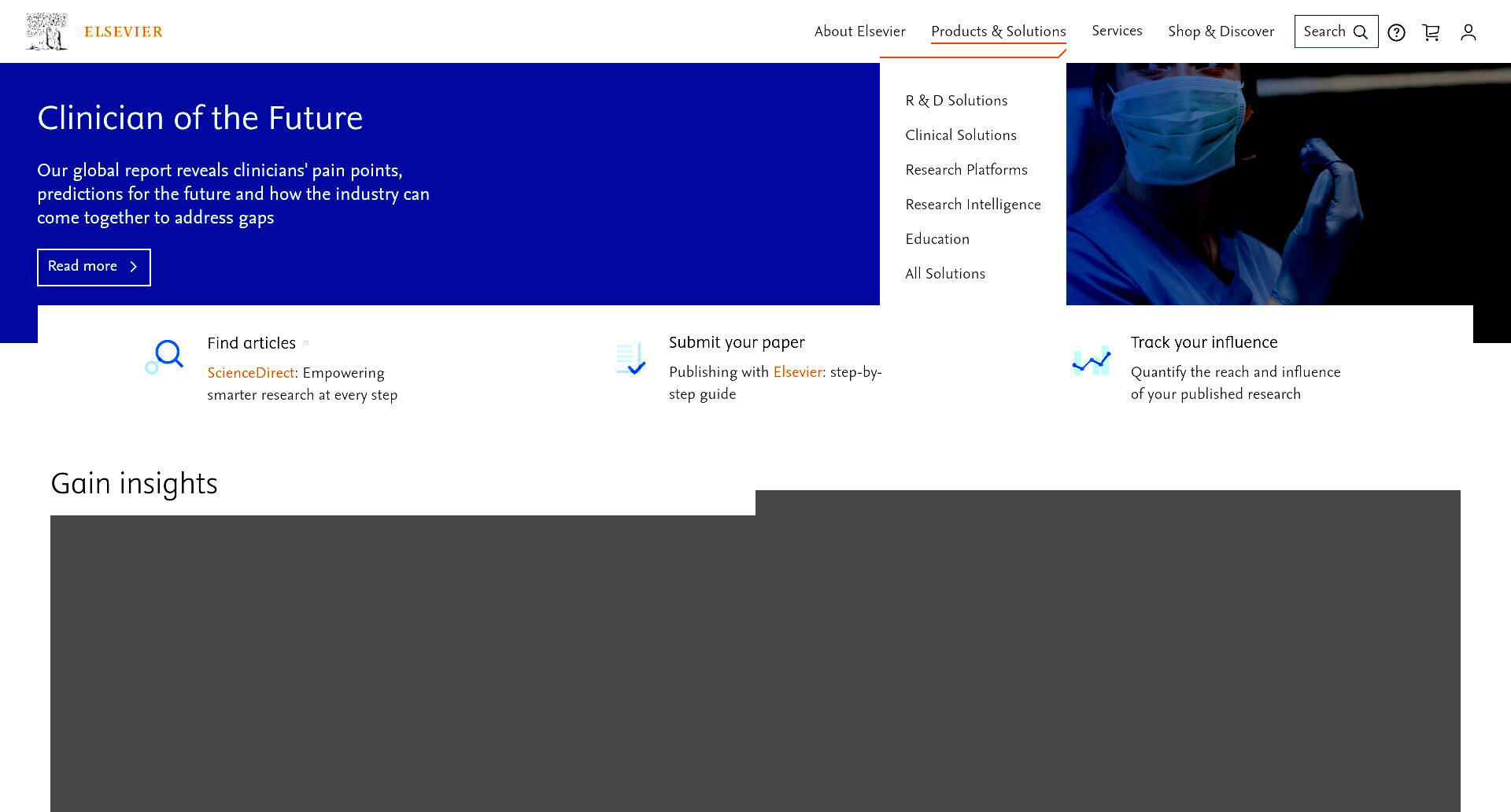
Task: Collapse the Products & Solutions menu
Action: (x=998, y=31)
